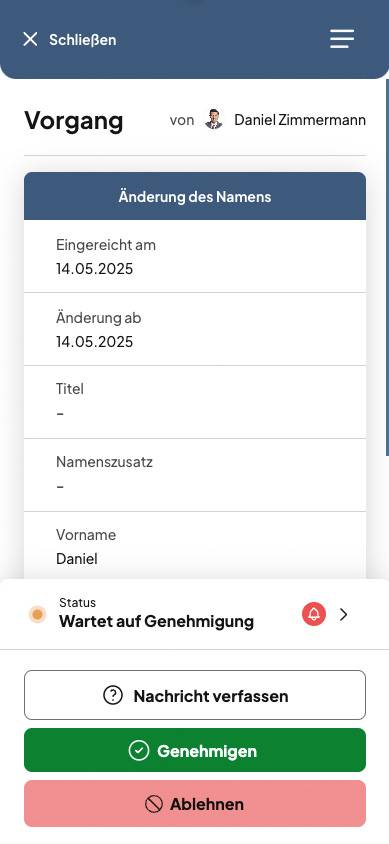The height and width of the screenshot is (844, 389).
Task: Click the red bell notification icon
Action: tap(314, 614)
